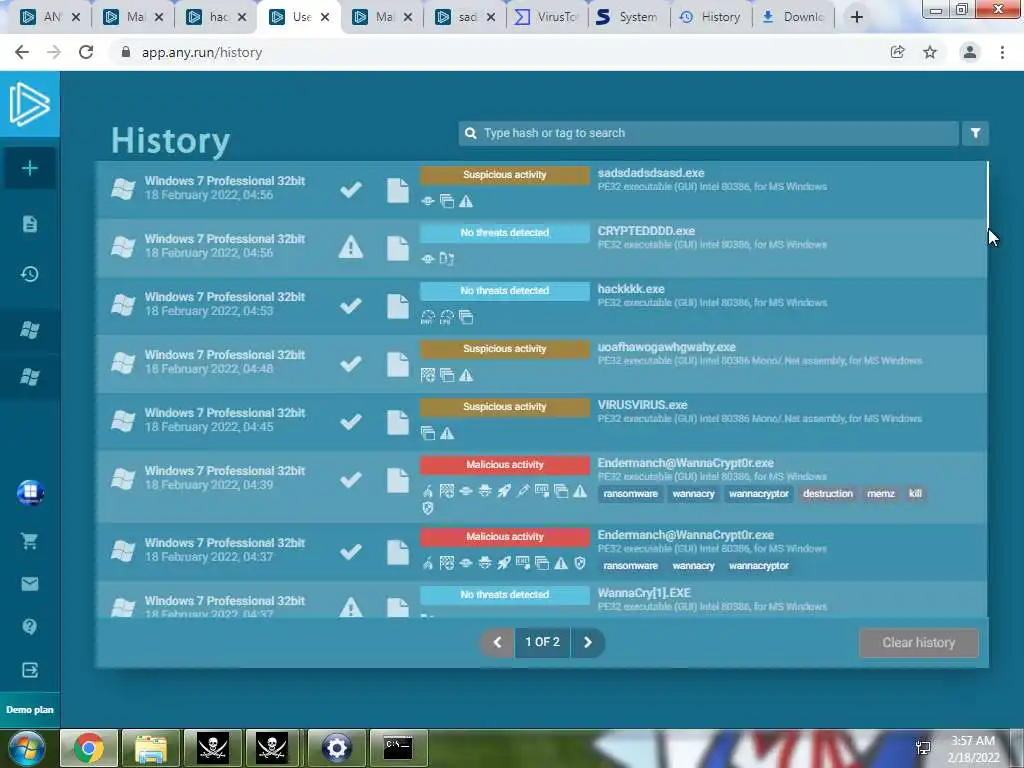Switch to the History browser tab
1024x768 pixels.
711,17
